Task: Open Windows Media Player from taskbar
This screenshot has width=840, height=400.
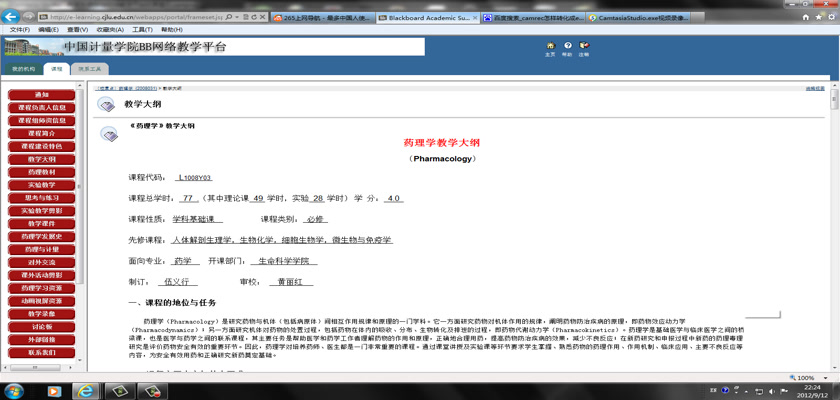Action: [x=53, y=391]
